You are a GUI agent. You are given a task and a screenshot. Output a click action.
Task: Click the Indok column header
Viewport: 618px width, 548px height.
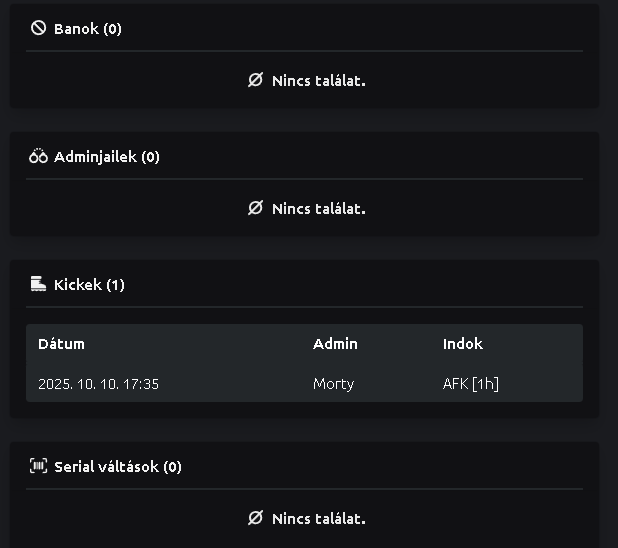[463, 344]
